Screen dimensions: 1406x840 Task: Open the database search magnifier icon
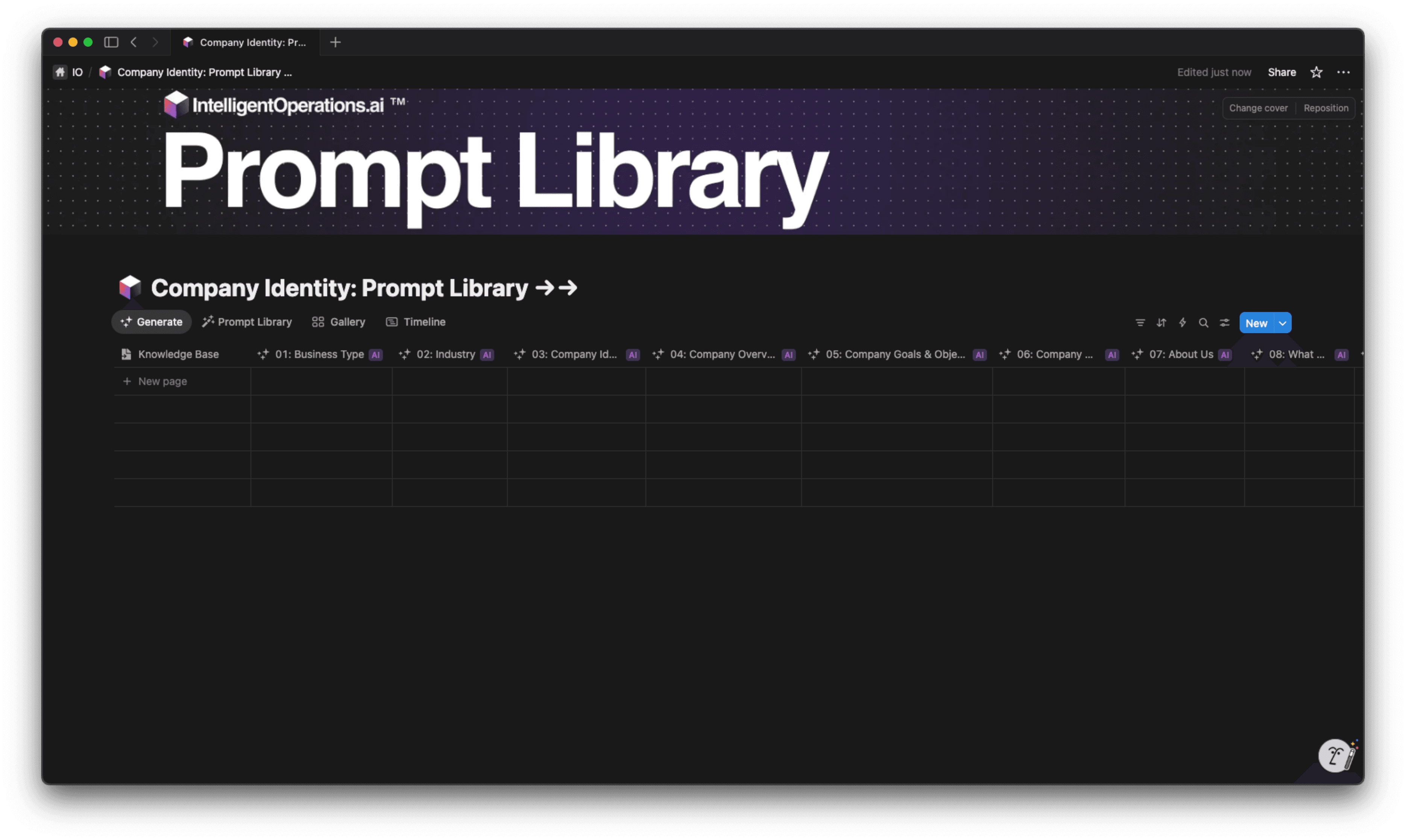click(1204, 322)
